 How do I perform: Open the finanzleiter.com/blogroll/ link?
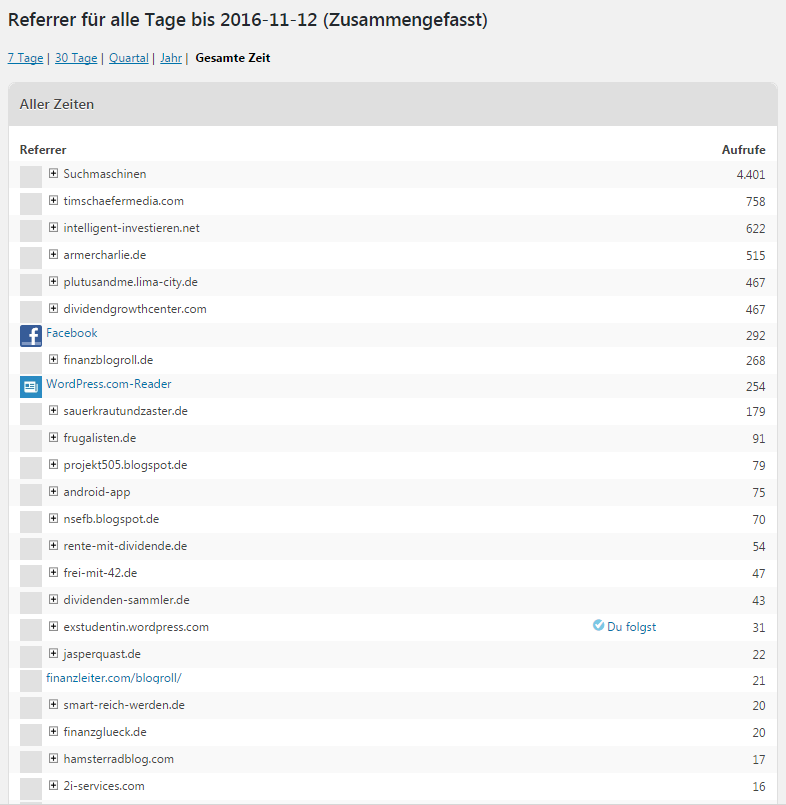113,678
